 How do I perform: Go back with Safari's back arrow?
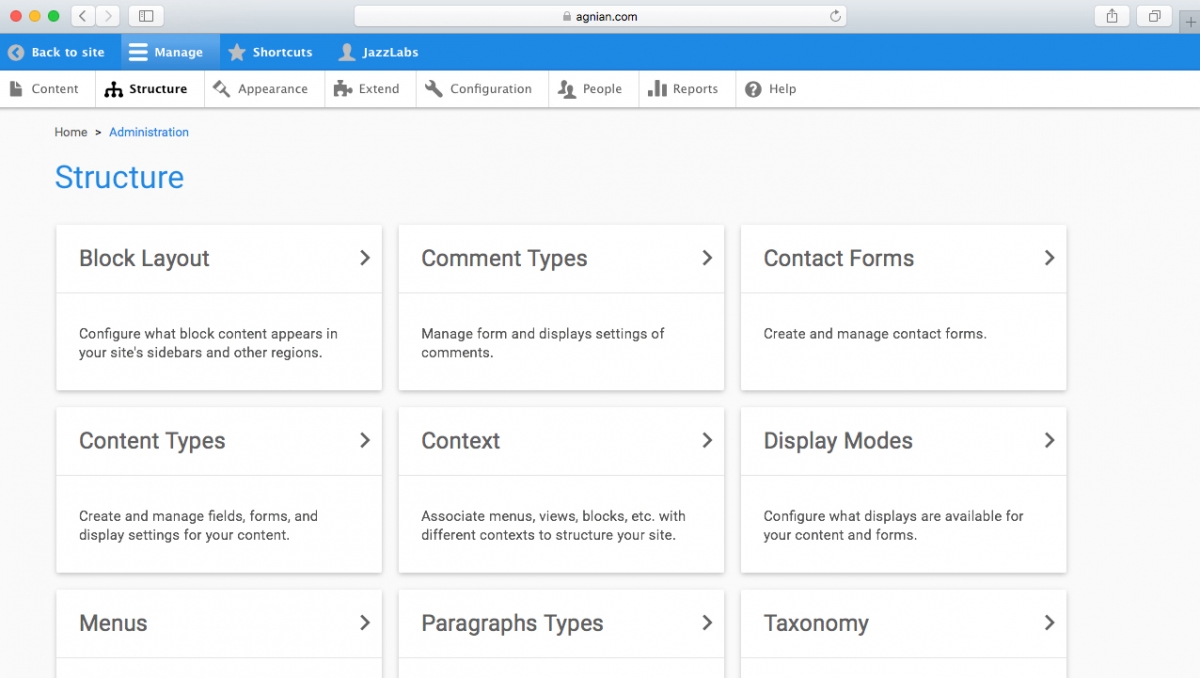(x=83, y=16)
